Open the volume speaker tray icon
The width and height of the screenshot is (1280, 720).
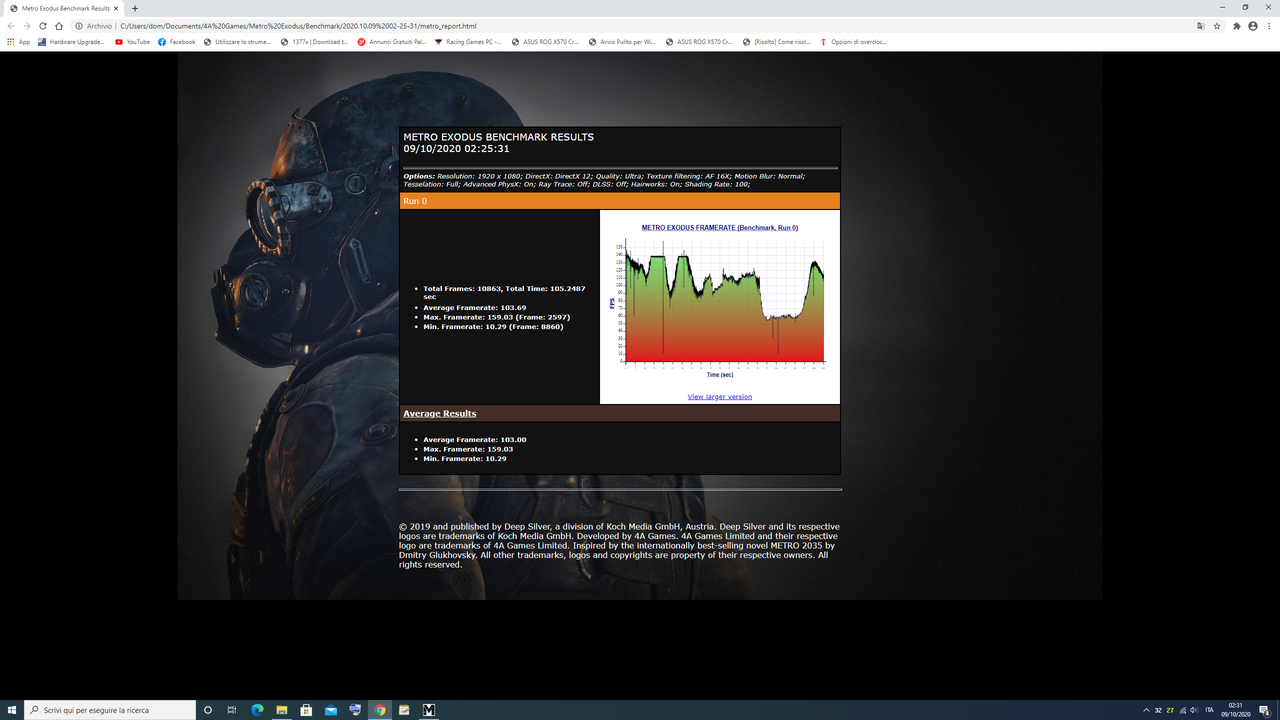coord(1195,710)
